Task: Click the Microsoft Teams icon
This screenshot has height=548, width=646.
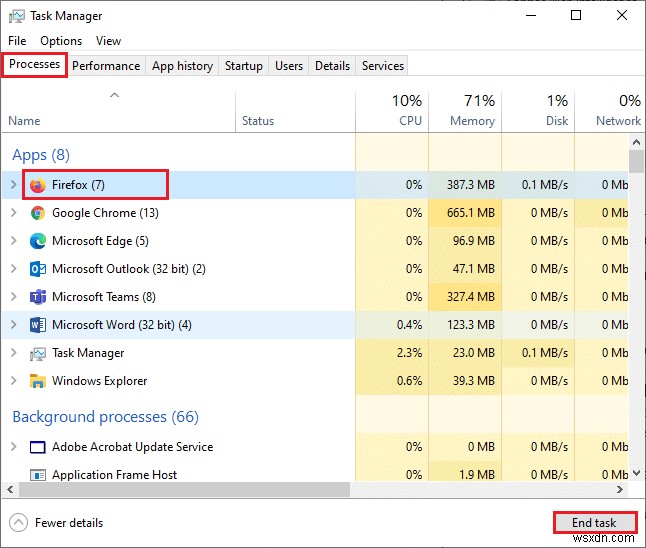Action: tap(38, 297)
